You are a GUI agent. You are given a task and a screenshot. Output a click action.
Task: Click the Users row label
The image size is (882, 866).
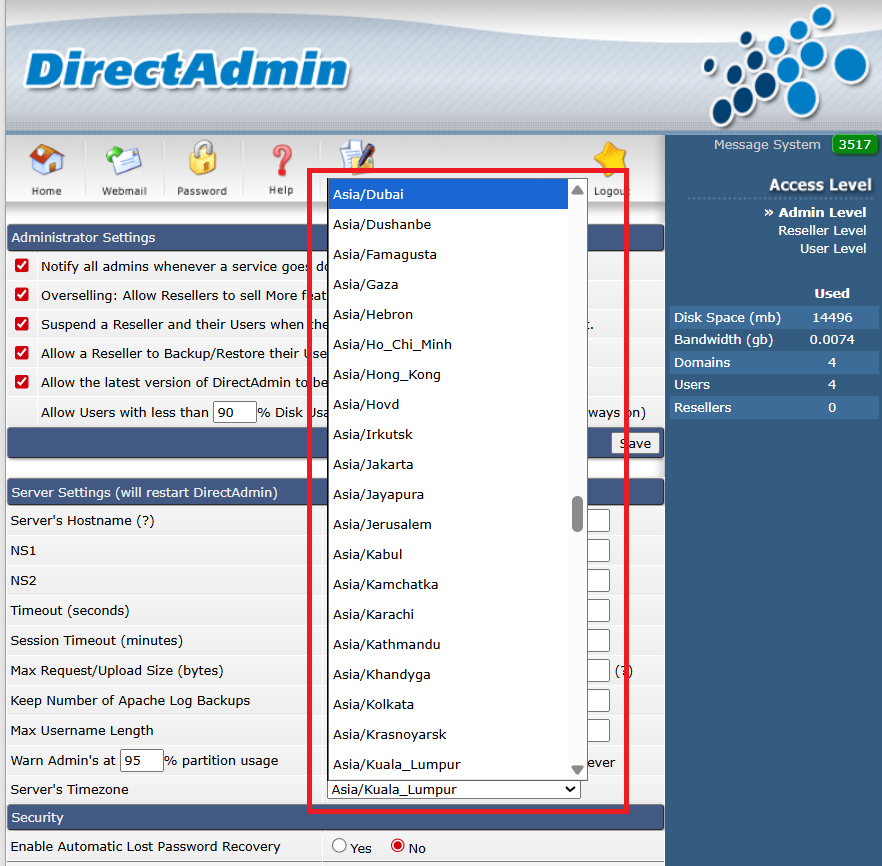(692, 385)
